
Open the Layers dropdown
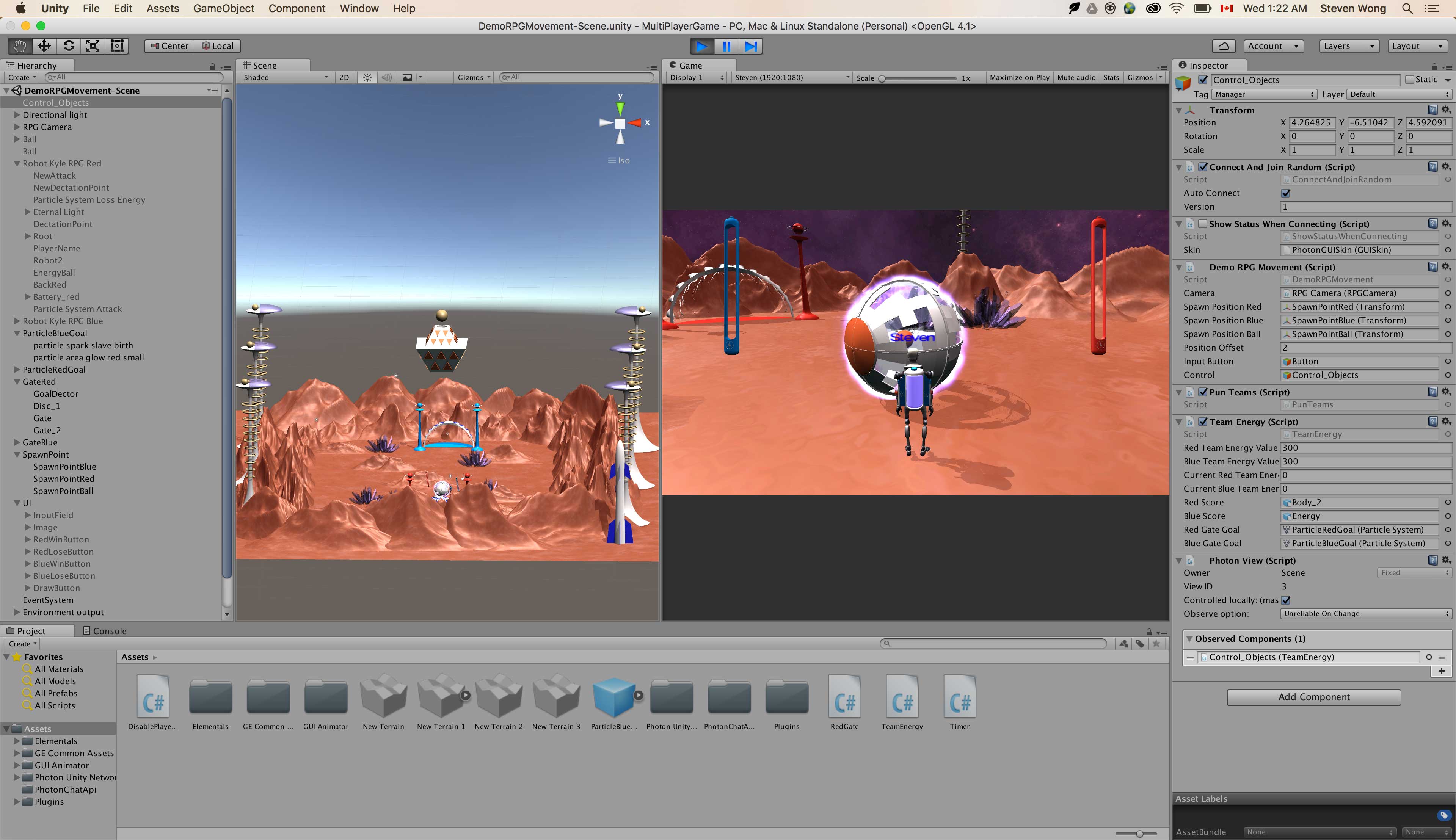1349,46
